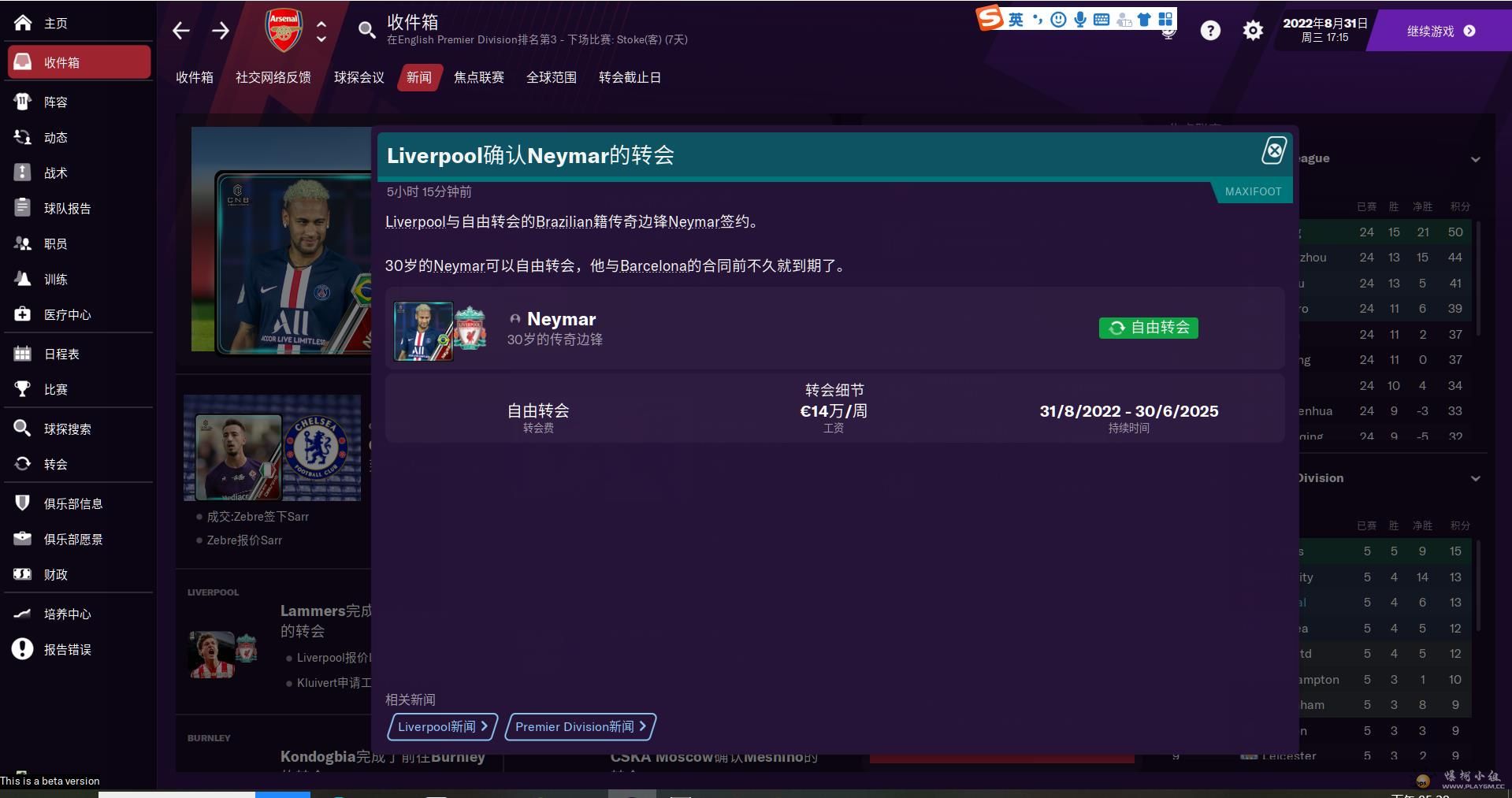The width and height of the screenshot is (1512, 798).
Task: Click the 成交:Zebre签下Sarr news item
Action: click(x=258, y=517)
